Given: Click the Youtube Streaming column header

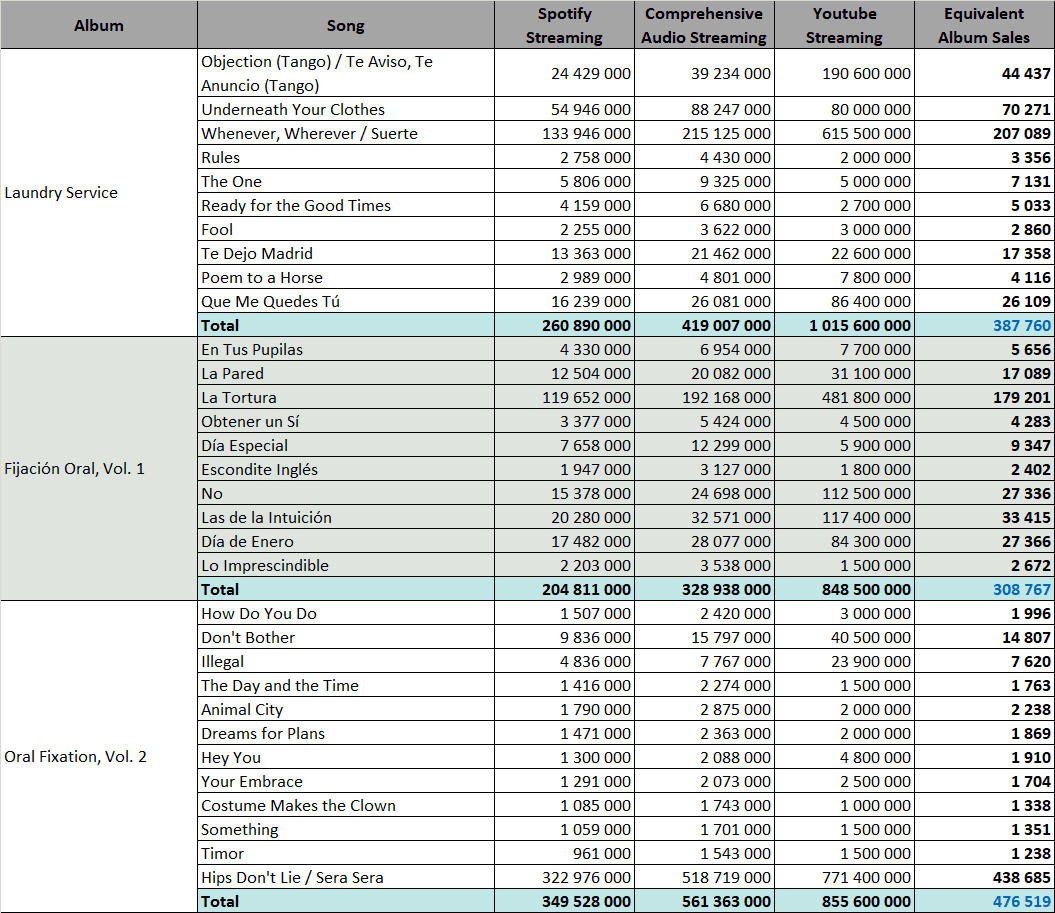Looking at the screenshot, I should coord(844,26).
